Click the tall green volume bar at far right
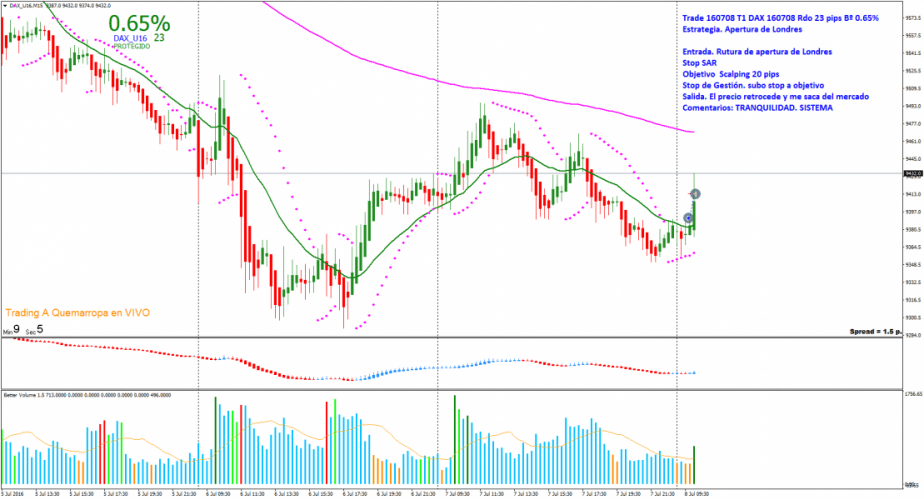Screen dimensions: 924x500 pyautogui.click(x=694, y=445)
